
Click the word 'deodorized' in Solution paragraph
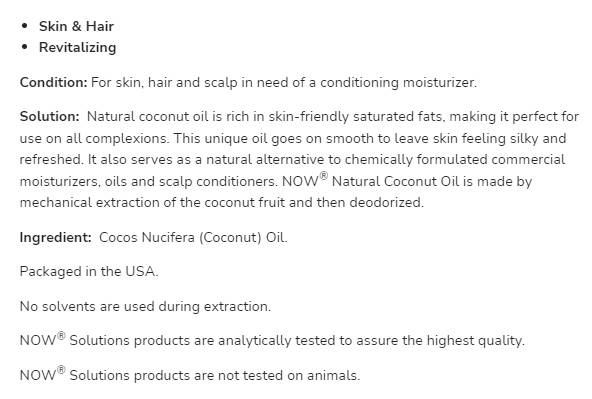tap(385, 203)
